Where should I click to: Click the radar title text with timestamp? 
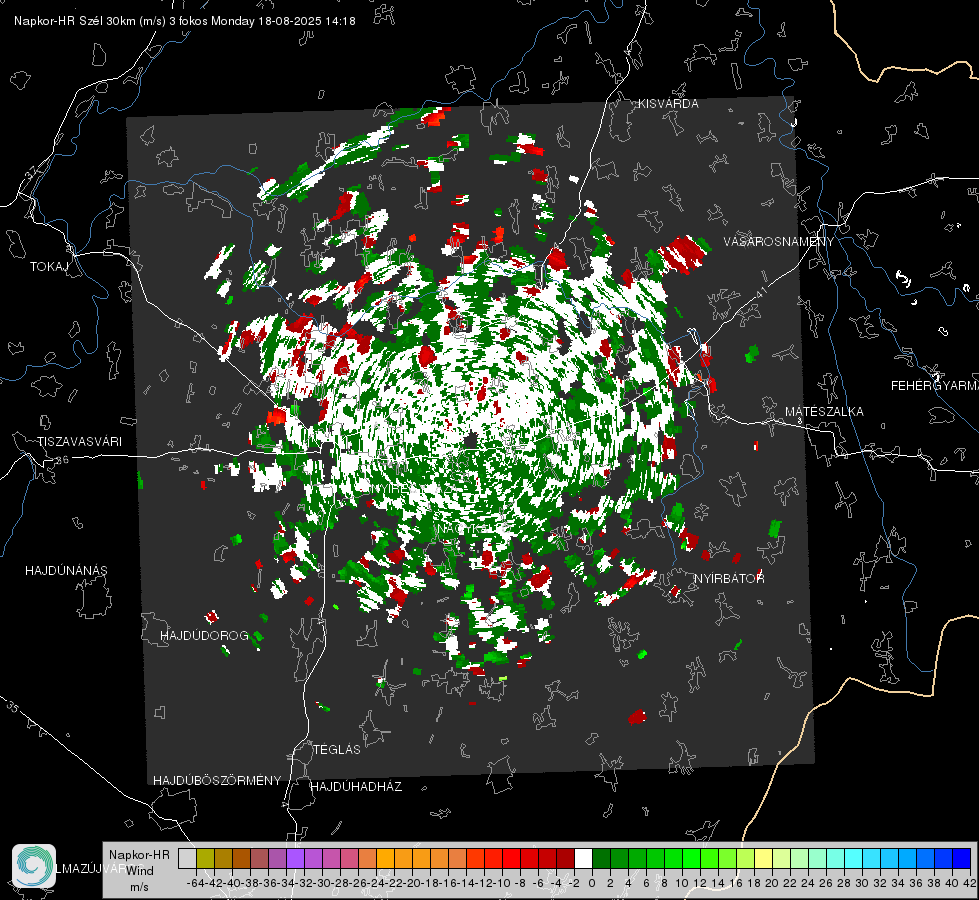(x=185, y=21)
